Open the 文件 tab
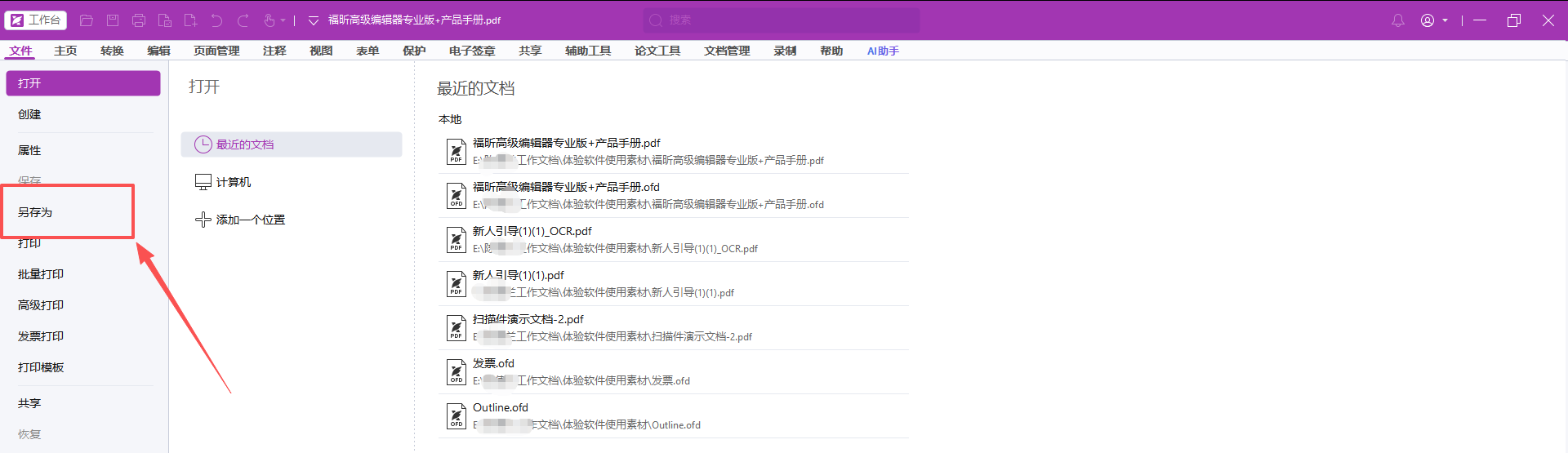Screen dimensions: 1568x453 point(20,51)
